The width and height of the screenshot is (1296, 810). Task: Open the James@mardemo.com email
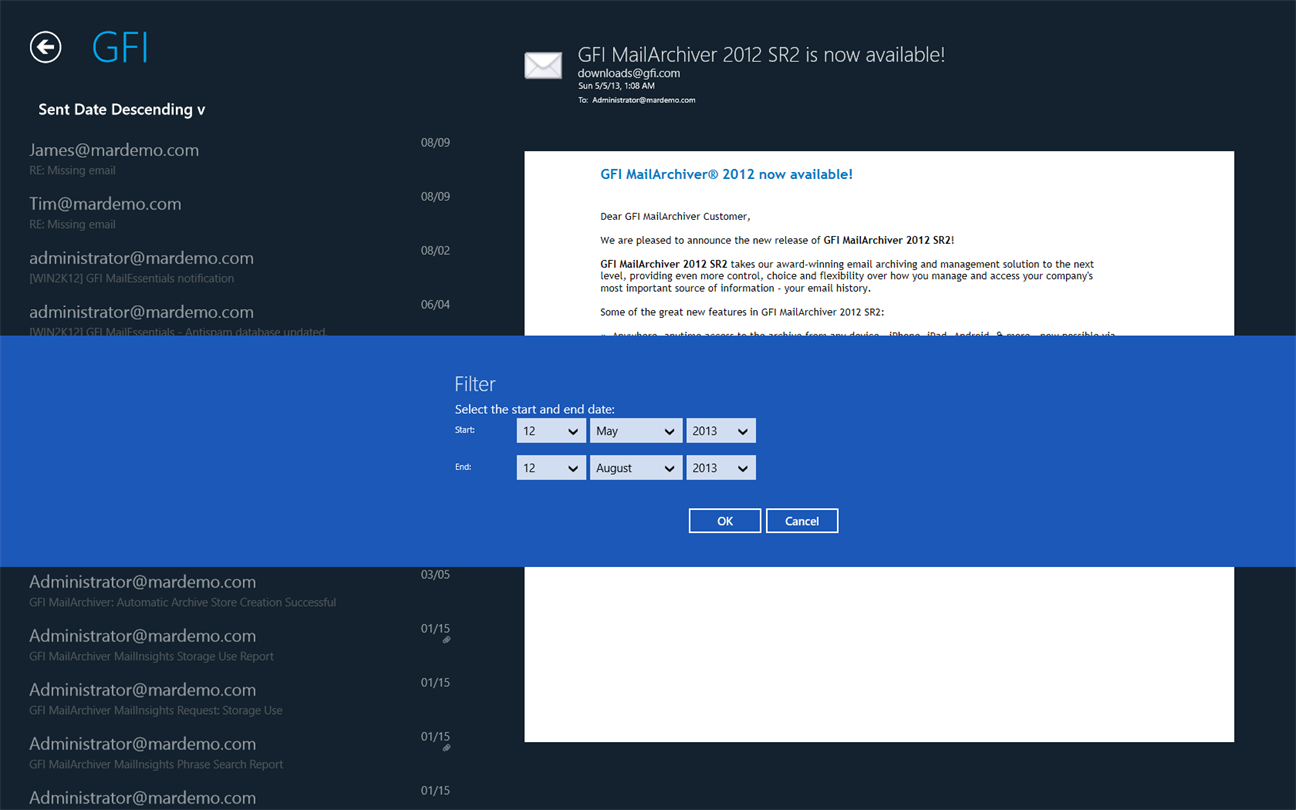tap(240, 158)
